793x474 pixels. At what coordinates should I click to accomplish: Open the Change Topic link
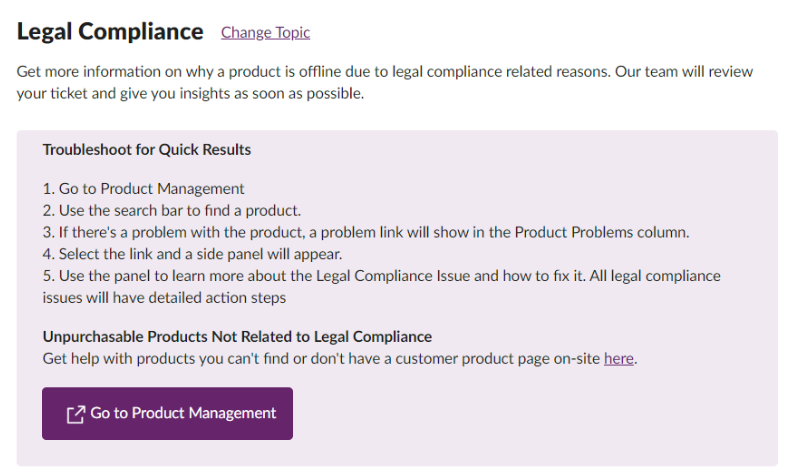(x=265, y=32)
